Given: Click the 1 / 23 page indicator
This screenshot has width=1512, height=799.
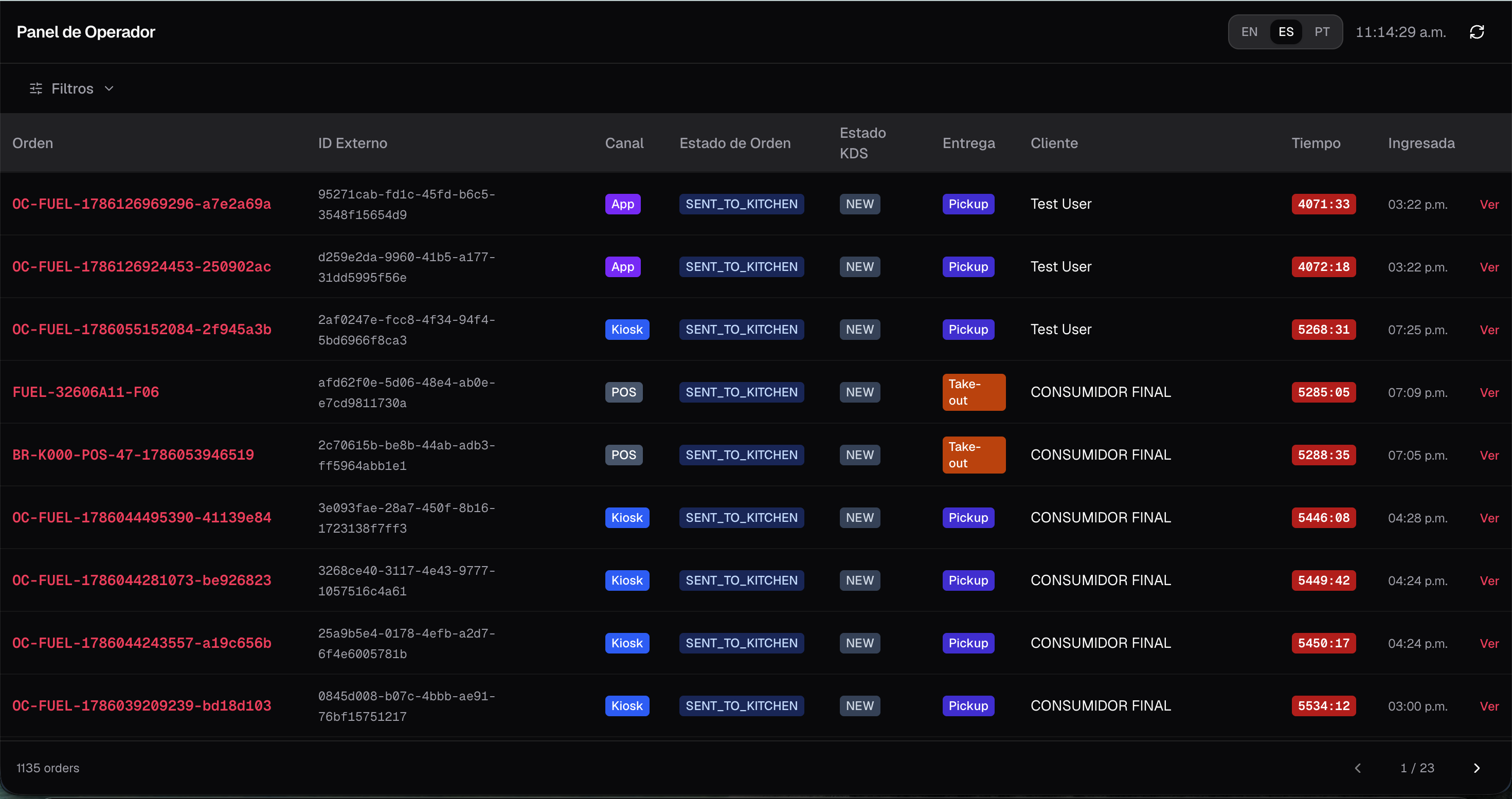Looking at the screenshot, I should 1417,768.
